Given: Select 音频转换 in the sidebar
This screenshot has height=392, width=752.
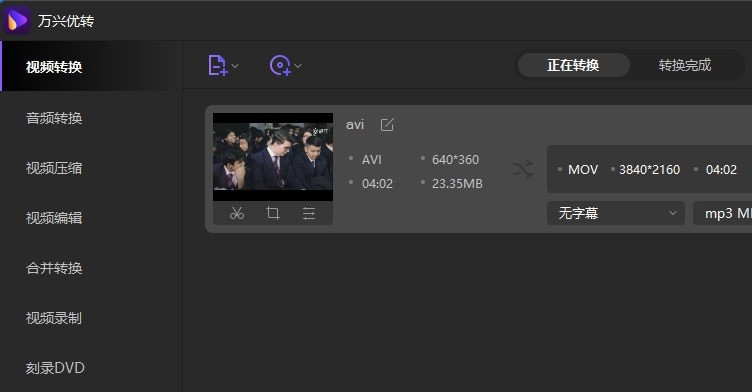Looking at the screenshot, I should point(54,118).
